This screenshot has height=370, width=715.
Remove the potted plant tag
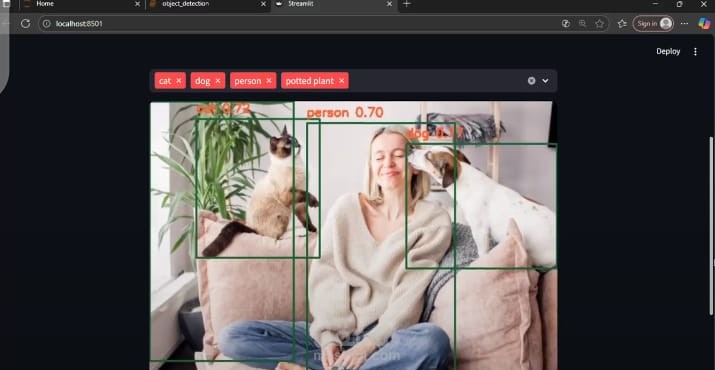tap(342, 81)
